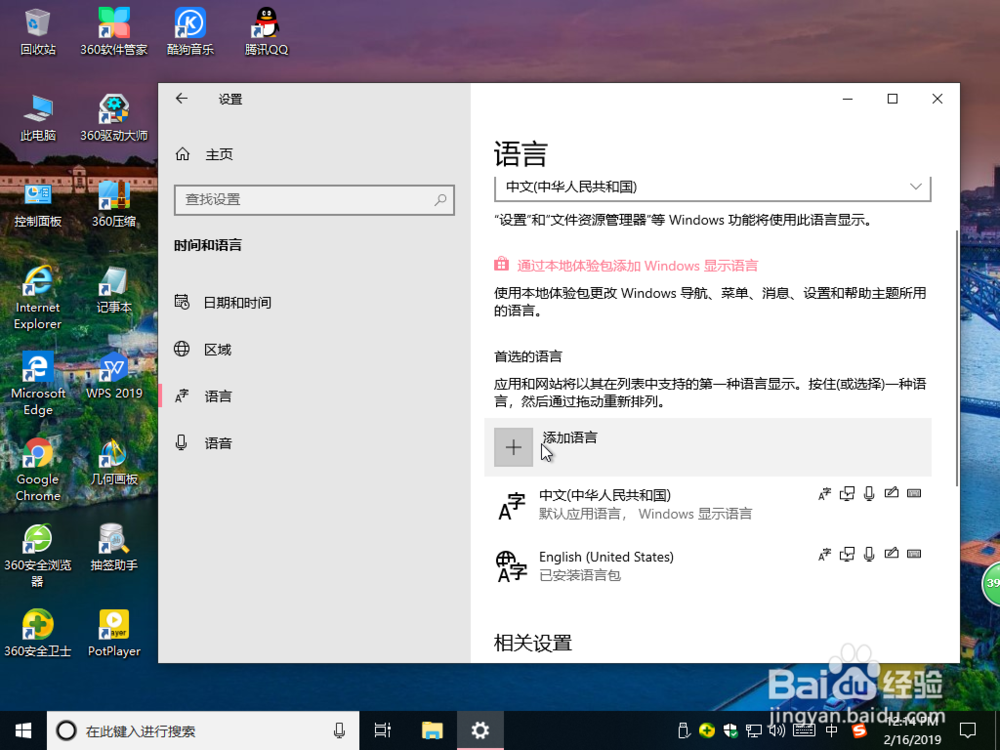
Task: Click the 查找设置 search field
Action: (x=314, y=200)
